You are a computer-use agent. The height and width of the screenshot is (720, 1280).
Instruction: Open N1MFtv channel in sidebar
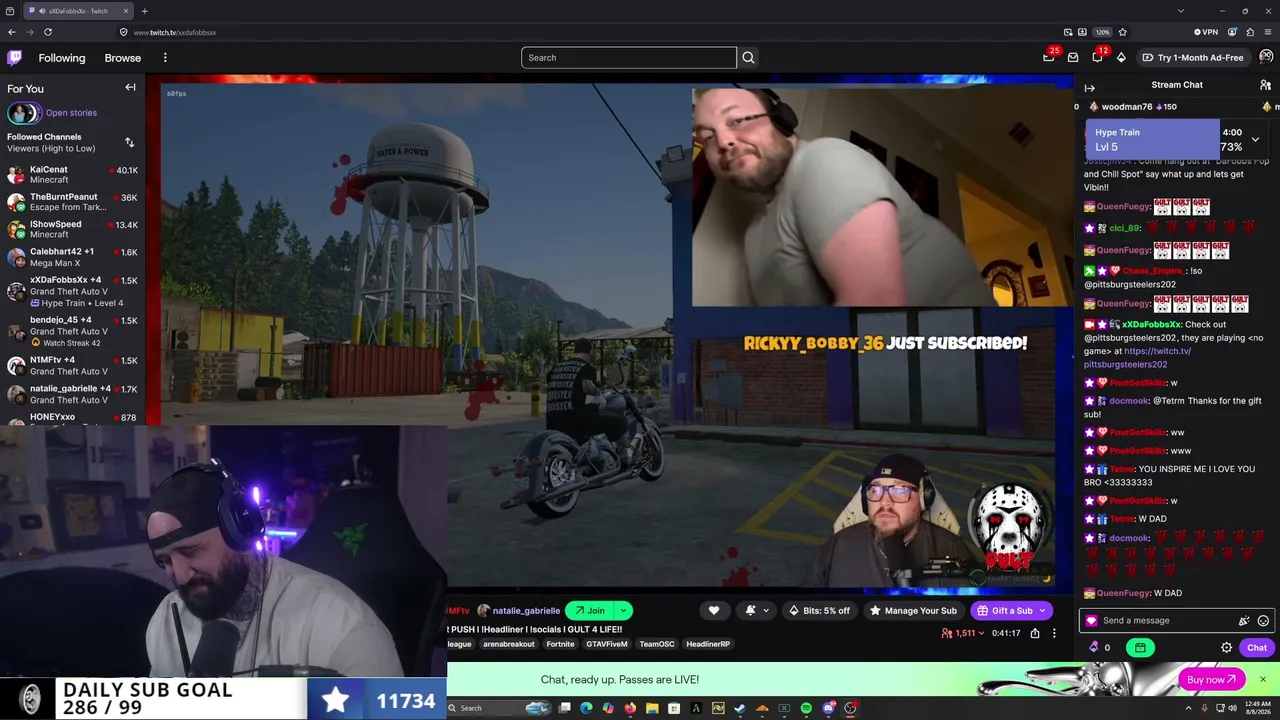(x=72, y=366)
